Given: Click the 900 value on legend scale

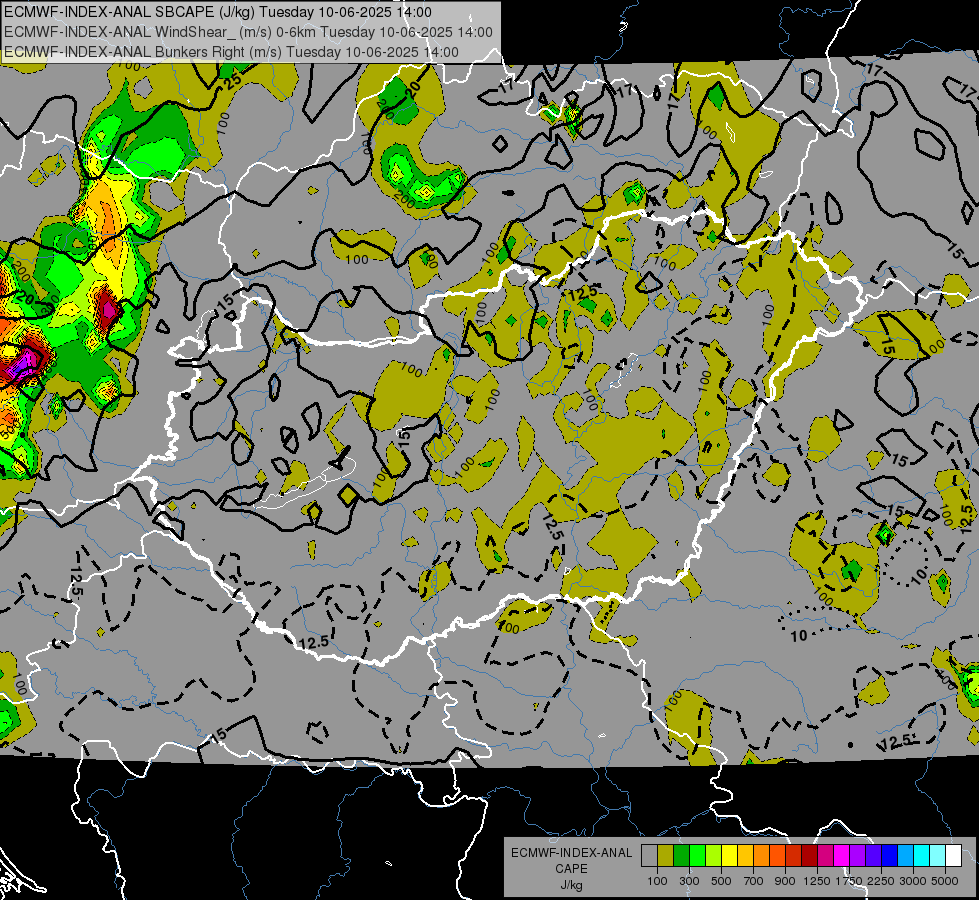Looking at the screenshot, I should 785,881.
